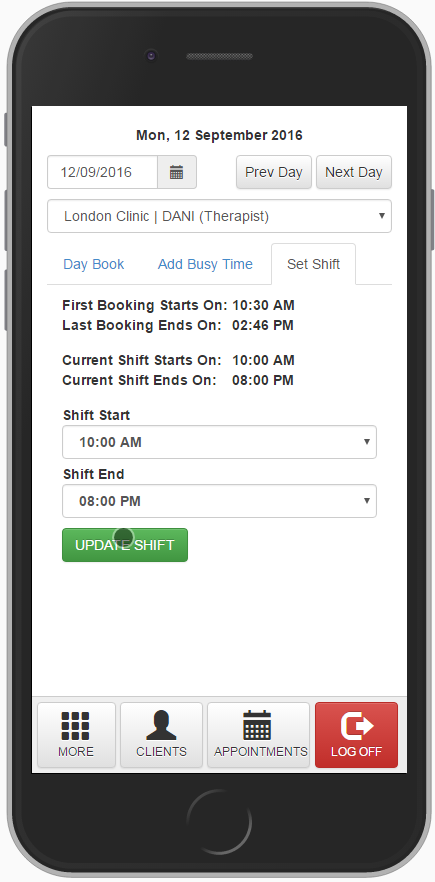Open the Shift Start time dropdown

[x=219, y=442]
